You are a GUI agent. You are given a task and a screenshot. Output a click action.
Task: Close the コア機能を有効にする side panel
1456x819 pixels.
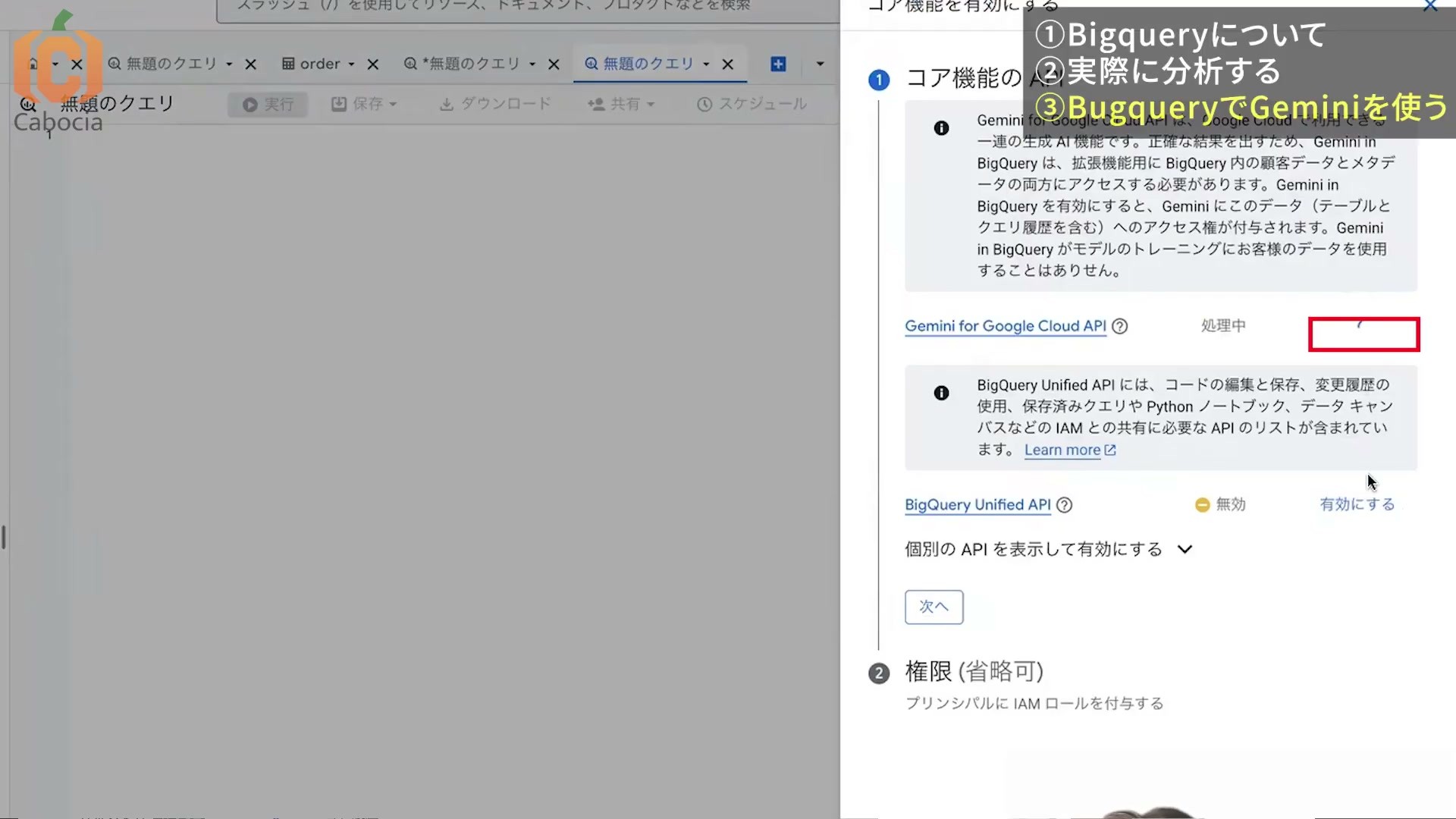pos(1430,6)
